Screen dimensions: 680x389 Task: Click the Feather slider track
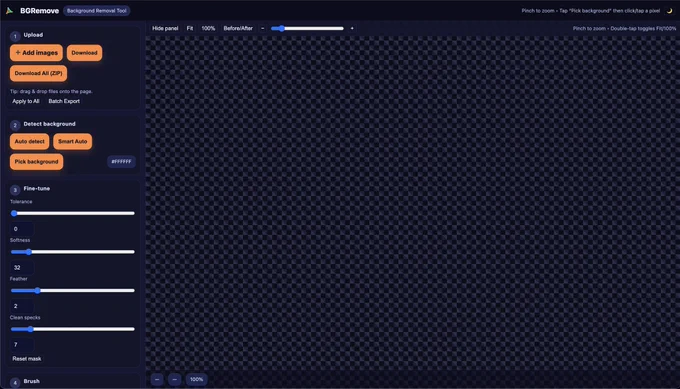click(x=72, y=291)
